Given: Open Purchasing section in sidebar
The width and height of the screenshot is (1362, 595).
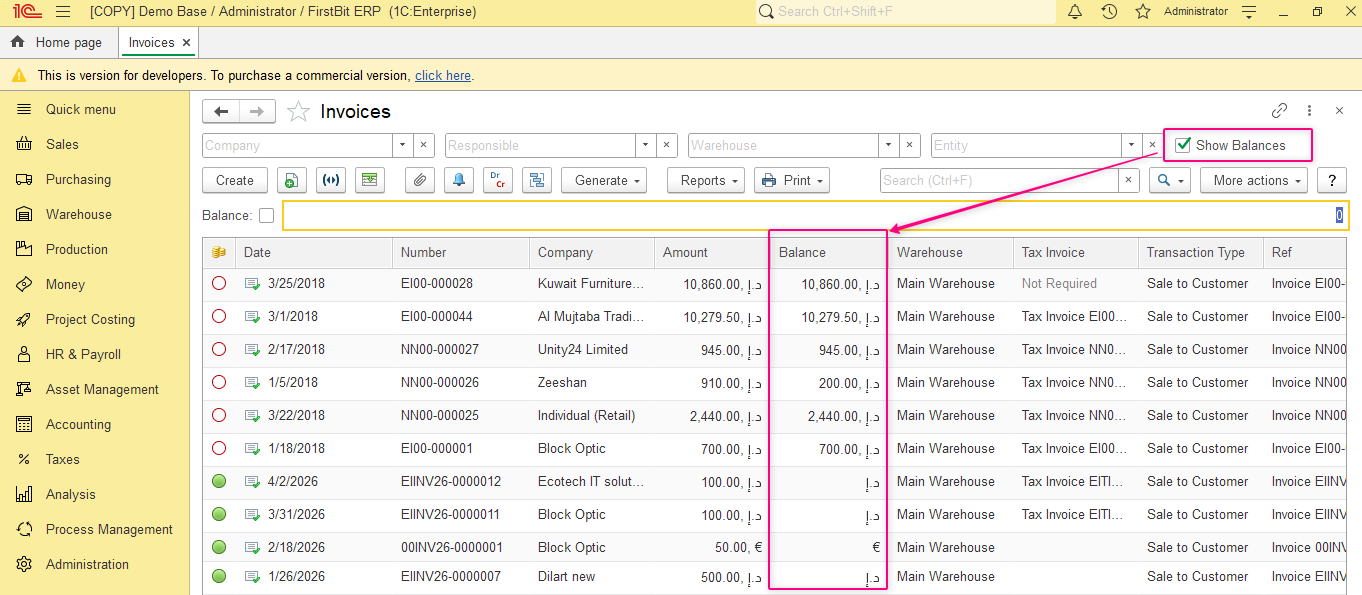Looking at the screenshot, I should click(78, 179).
